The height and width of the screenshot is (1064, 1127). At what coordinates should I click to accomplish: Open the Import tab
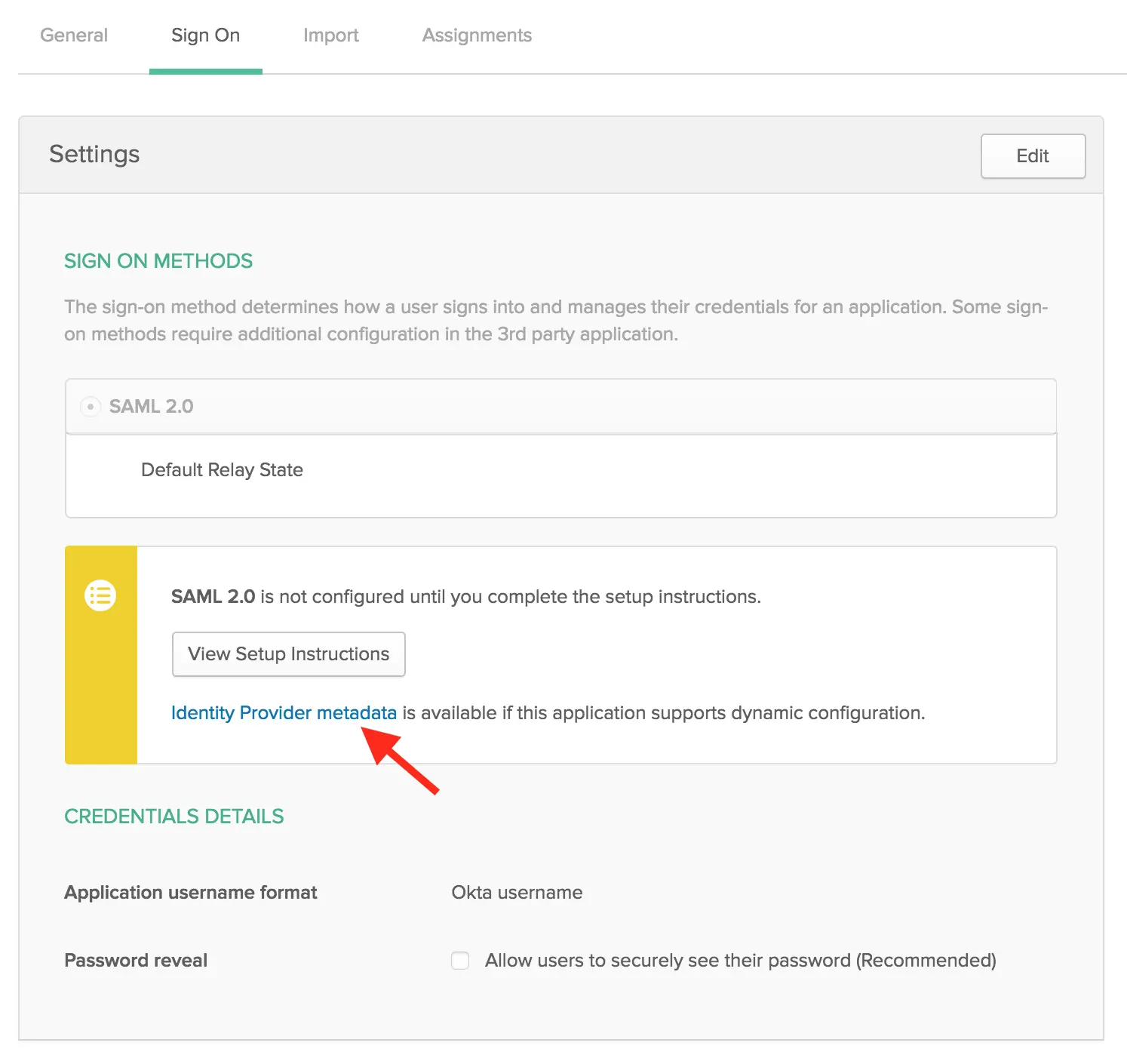(x=330, y=35)
